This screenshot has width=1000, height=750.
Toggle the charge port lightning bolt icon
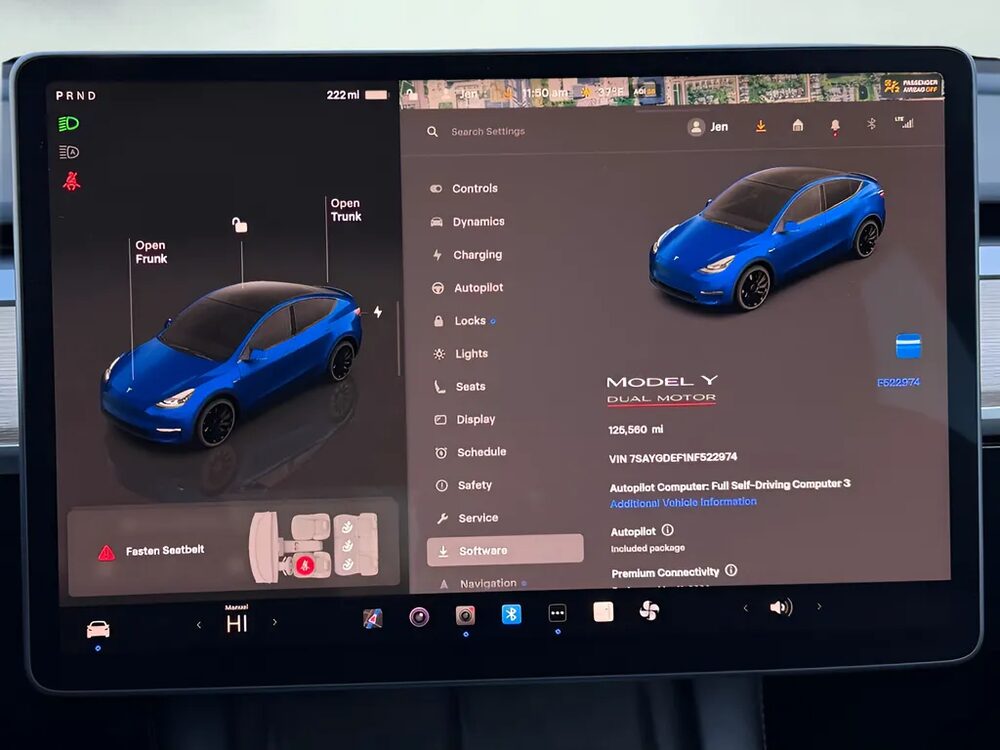377,312
